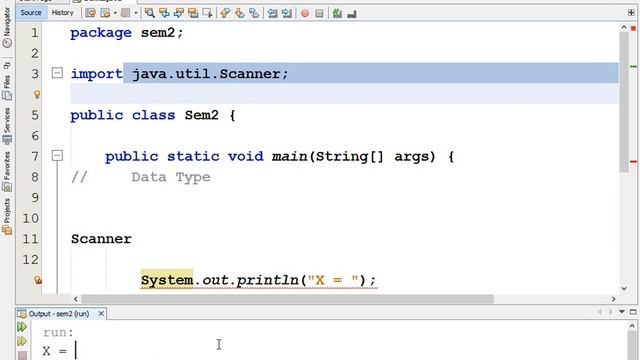Viewport: 640px width, 360px height.
Task: Click the Stop run square icon
Action: tap(22, 356)
